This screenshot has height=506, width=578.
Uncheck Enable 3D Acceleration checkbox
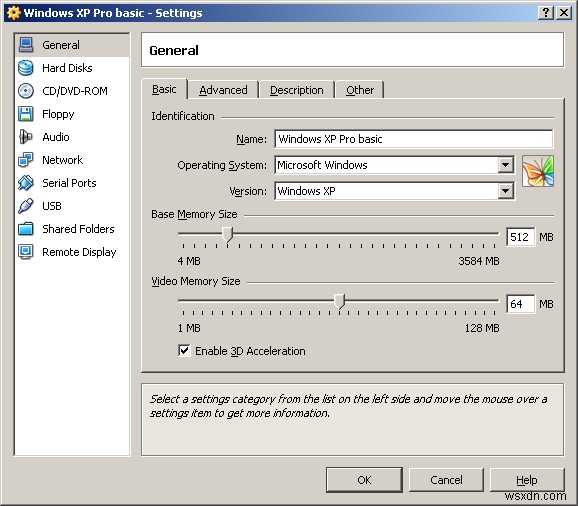(x=184, y=350)
